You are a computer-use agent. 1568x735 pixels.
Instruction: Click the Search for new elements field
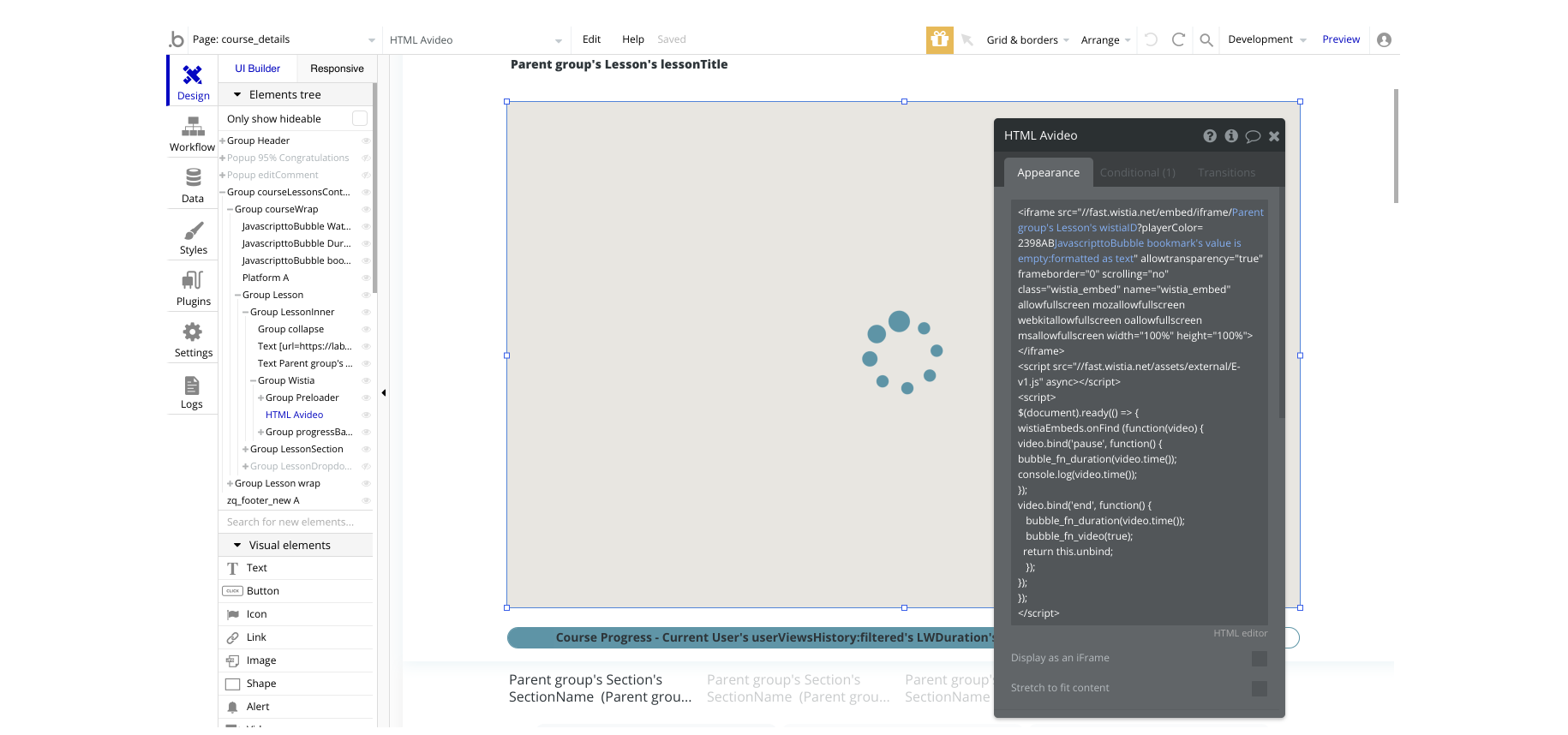(296, 522)
